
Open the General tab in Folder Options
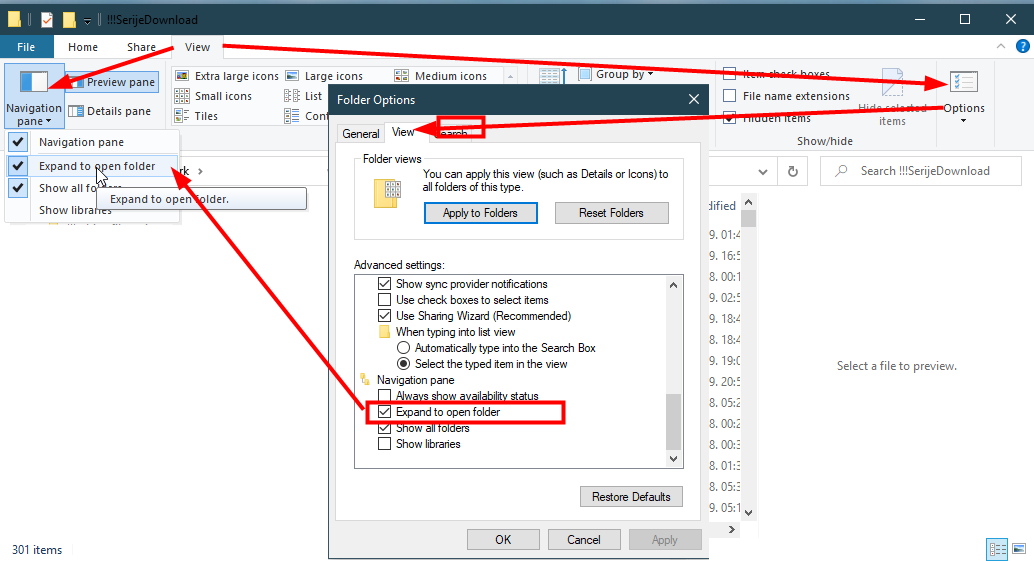pos(360,133)
